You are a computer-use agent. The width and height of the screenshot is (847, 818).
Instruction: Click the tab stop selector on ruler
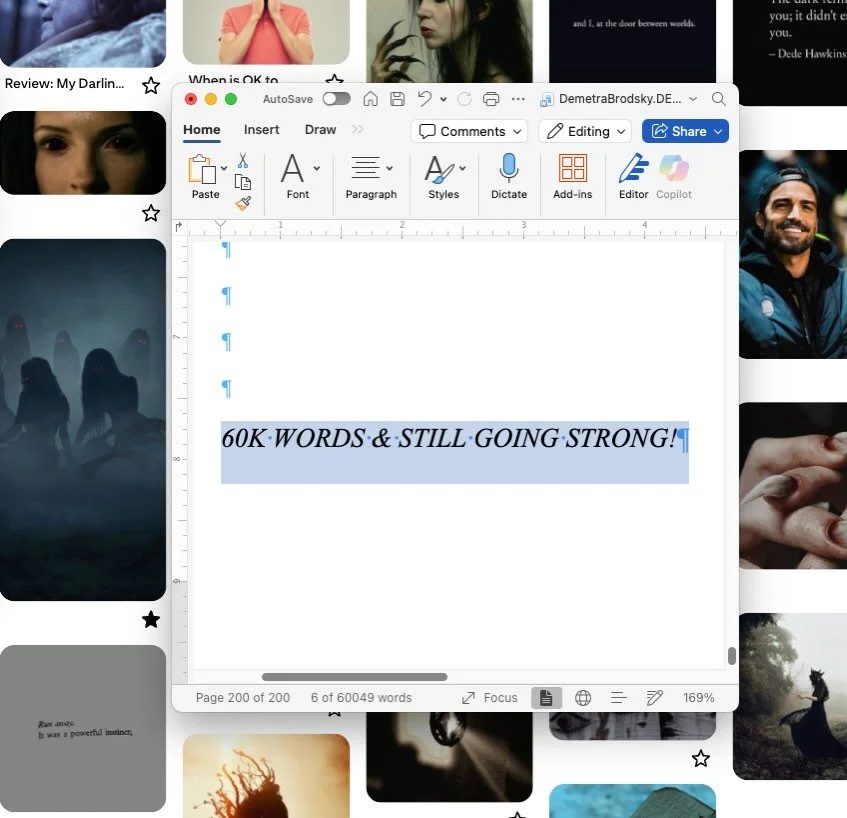[179, 227]
